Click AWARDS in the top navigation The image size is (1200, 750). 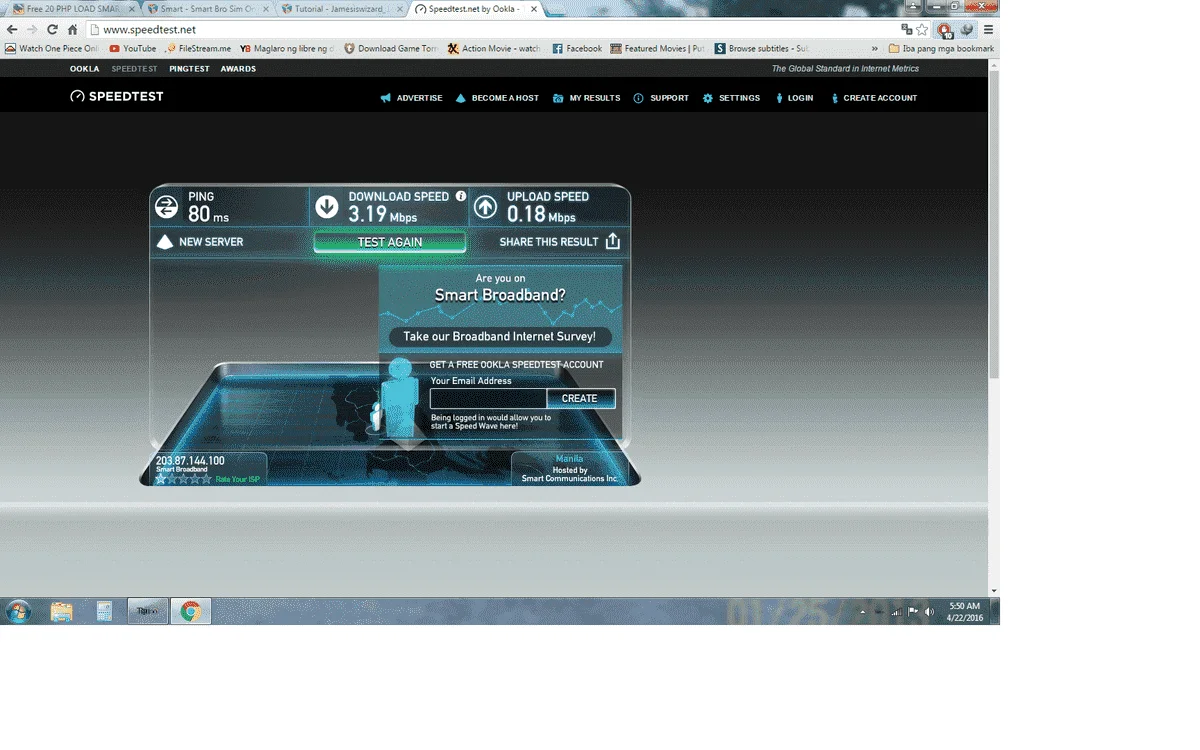coord(238,69)
